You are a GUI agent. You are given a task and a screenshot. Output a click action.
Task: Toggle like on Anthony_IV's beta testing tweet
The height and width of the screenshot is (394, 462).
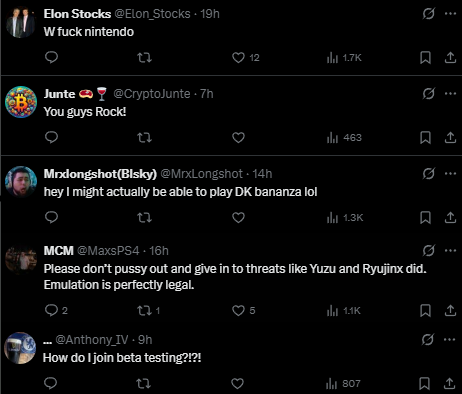237,384
